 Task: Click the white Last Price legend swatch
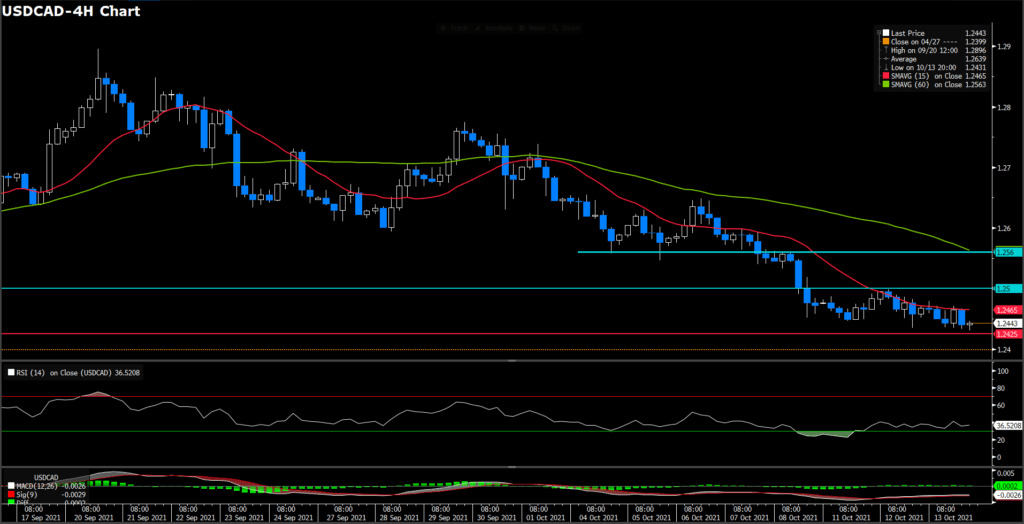click(x=886, y=33)
